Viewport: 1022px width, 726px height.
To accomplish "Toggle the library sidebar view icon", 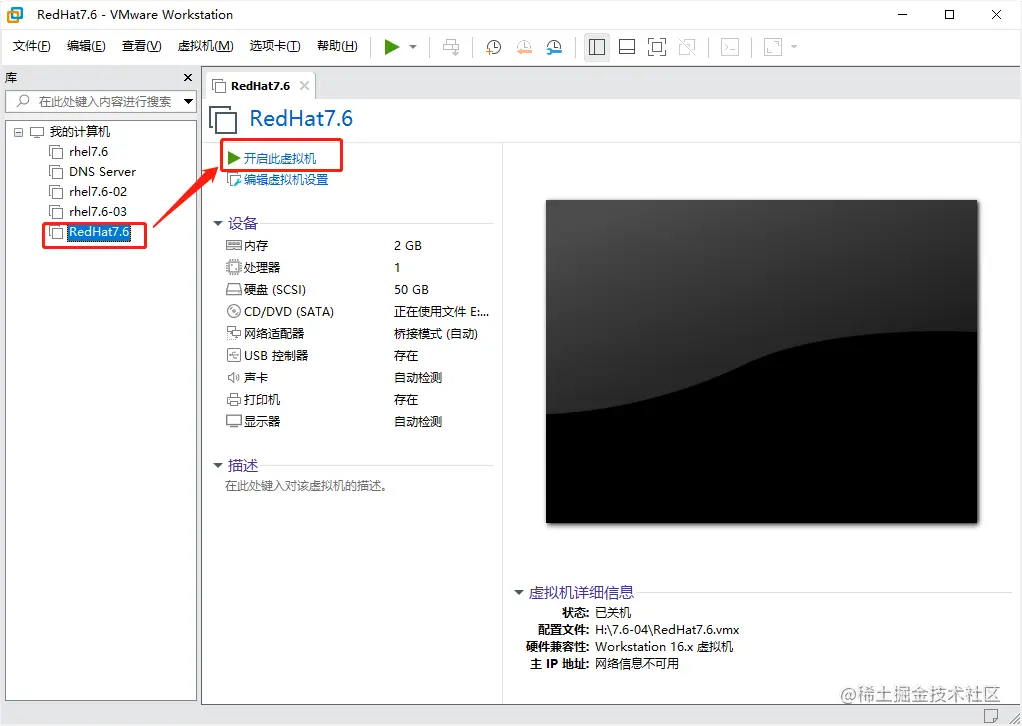I will click(596, 47).
